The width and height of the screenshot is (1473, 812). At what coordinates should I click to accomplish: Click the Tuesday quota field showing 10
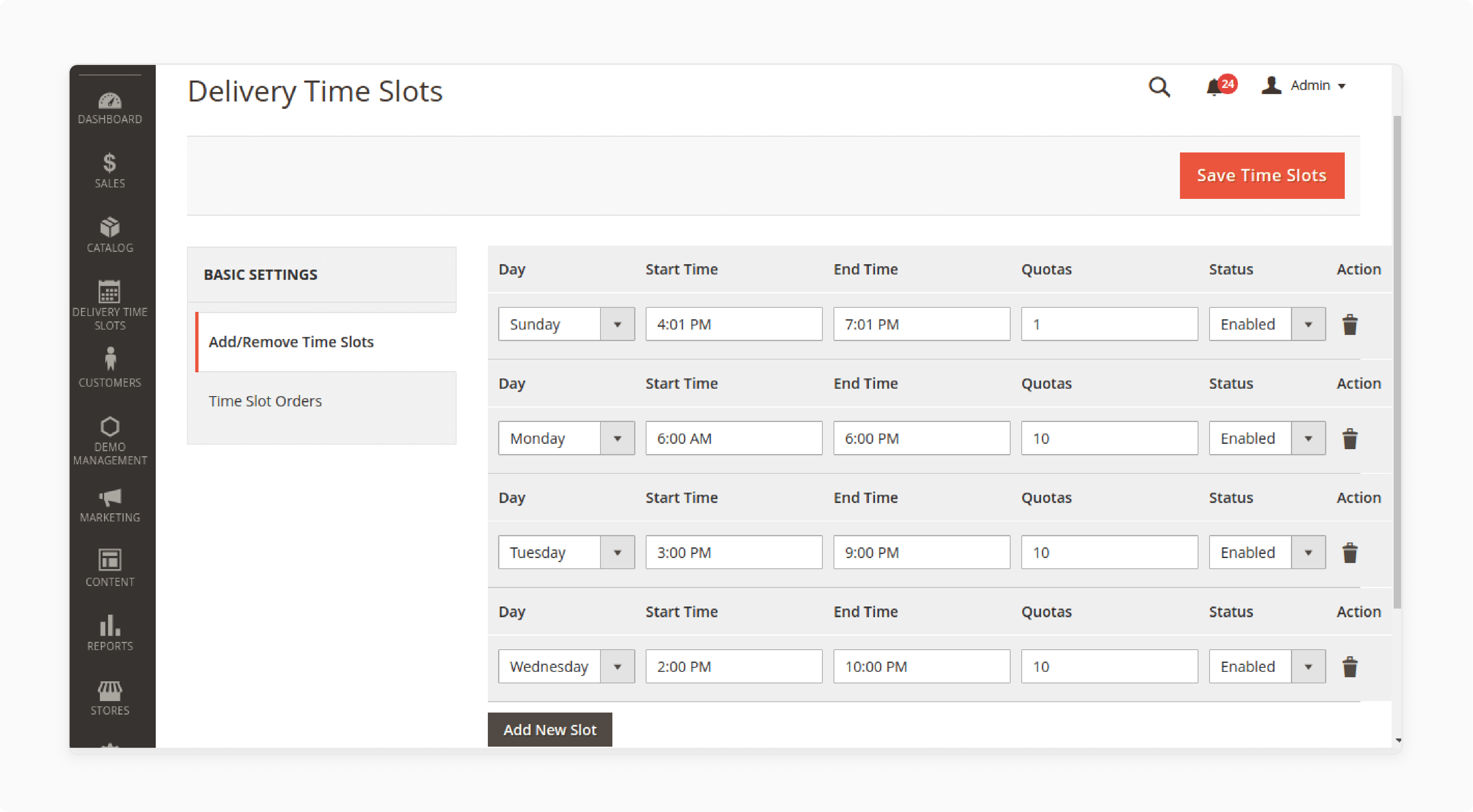1109,552
